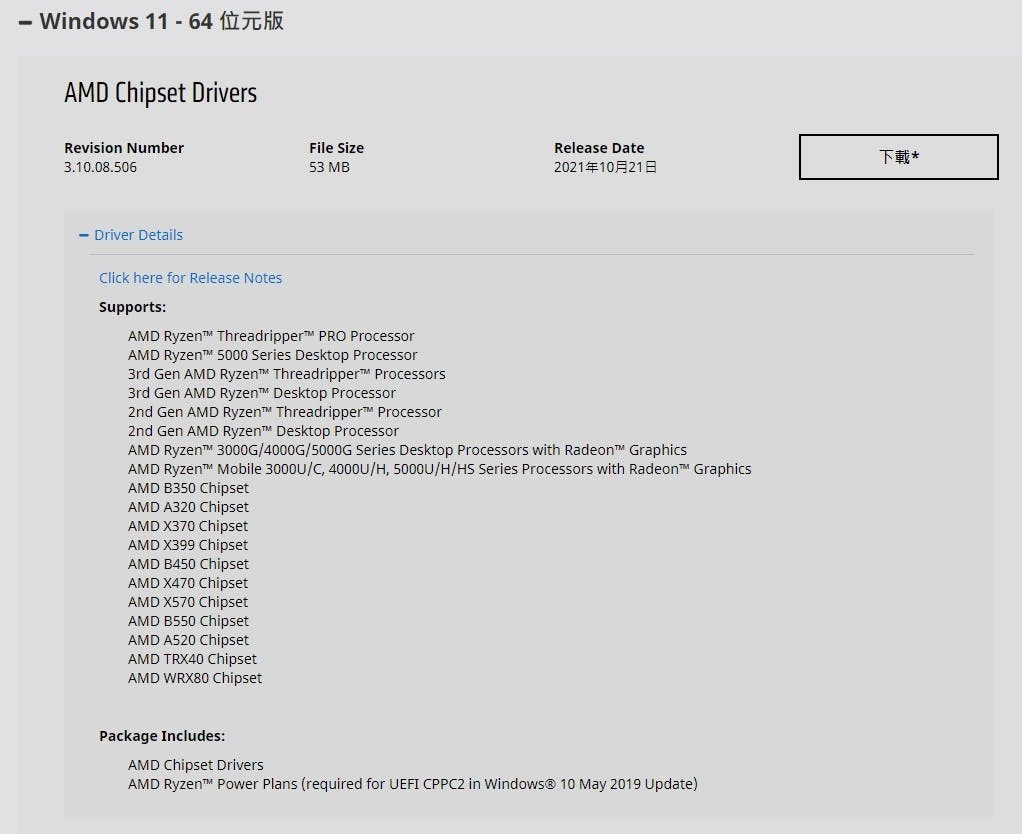Image resolution: width=1022 pixels, height=834 pixels.
Task: Click the release date 2021年10月21日
Action: tap(605, 167)
